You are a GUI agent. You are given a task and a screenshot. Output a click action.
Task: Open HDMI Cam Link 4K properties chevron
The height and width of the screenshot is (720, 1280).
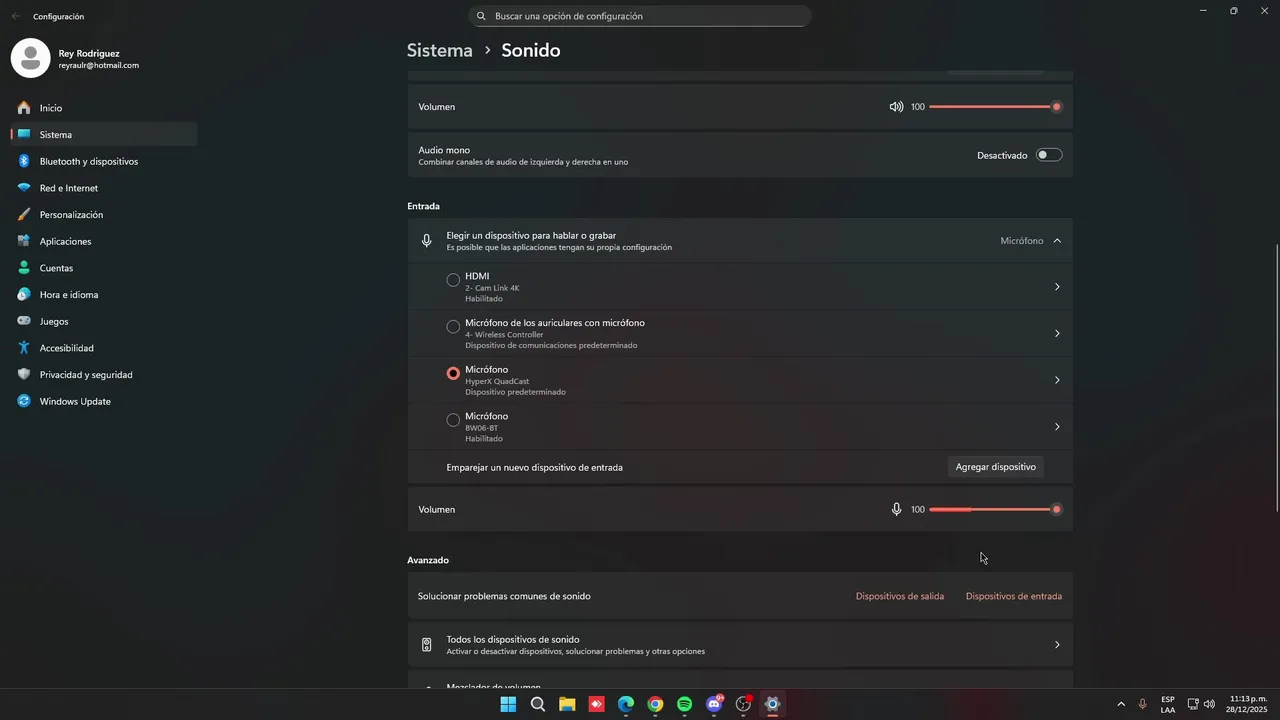(x=1057, y=287)
